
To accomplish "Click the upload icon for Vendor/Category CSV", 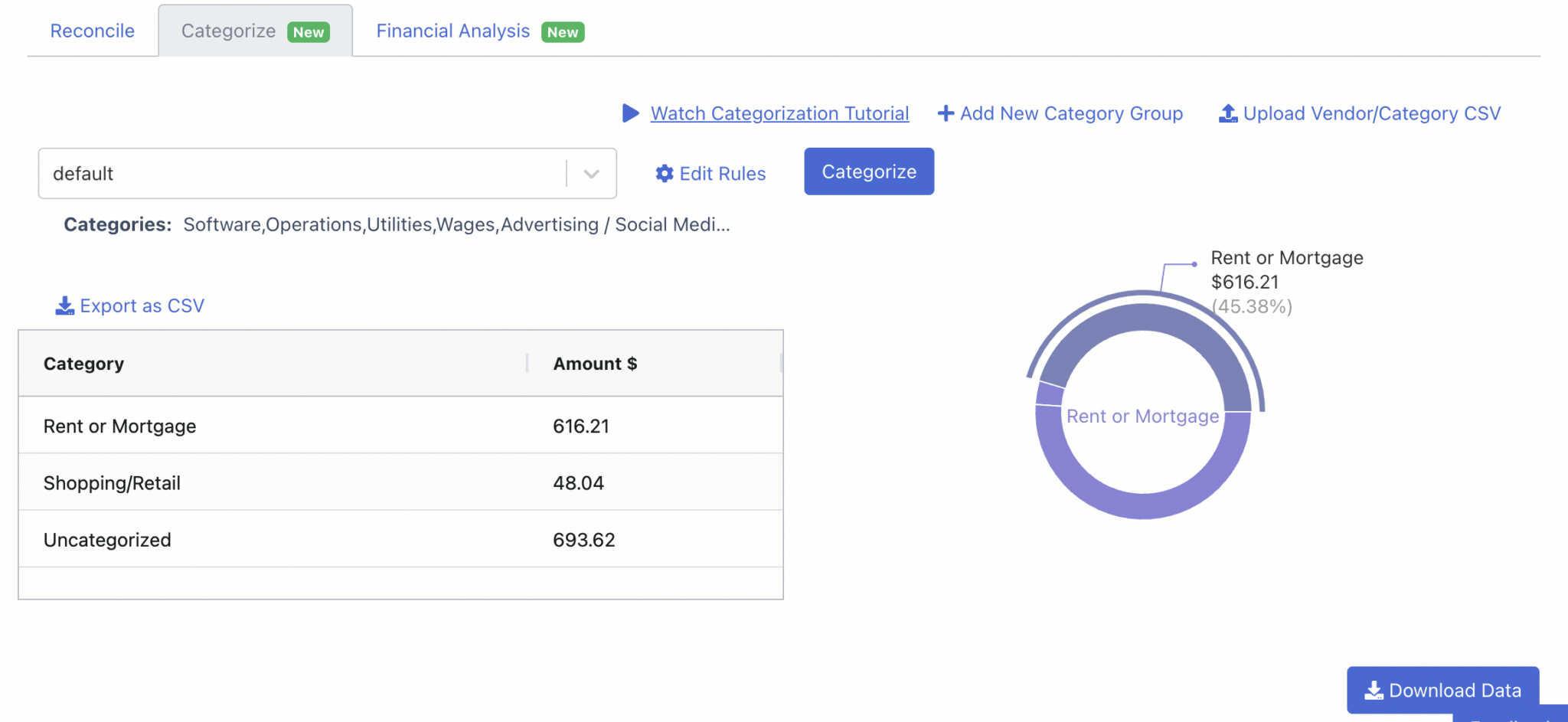I will [1228, 113].
